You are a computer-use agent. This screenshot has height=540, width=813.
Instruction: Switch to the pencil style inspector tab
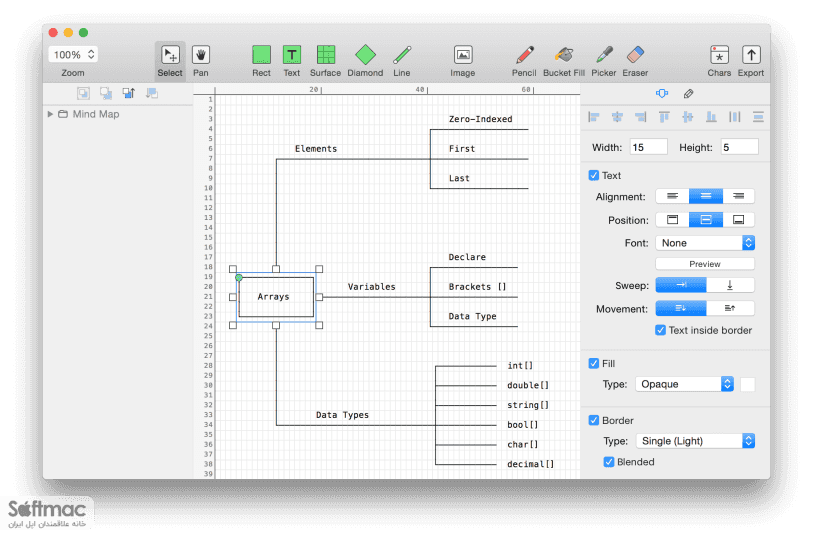[688, 94]
